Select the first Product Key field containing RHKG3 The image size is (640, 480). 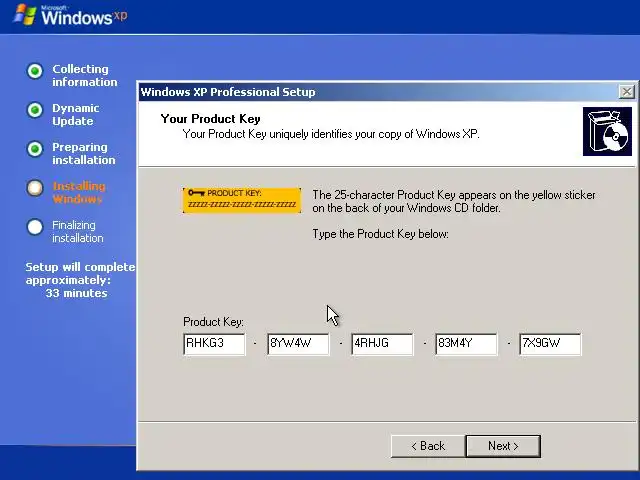pyautogui.click(x=214, y=344)
